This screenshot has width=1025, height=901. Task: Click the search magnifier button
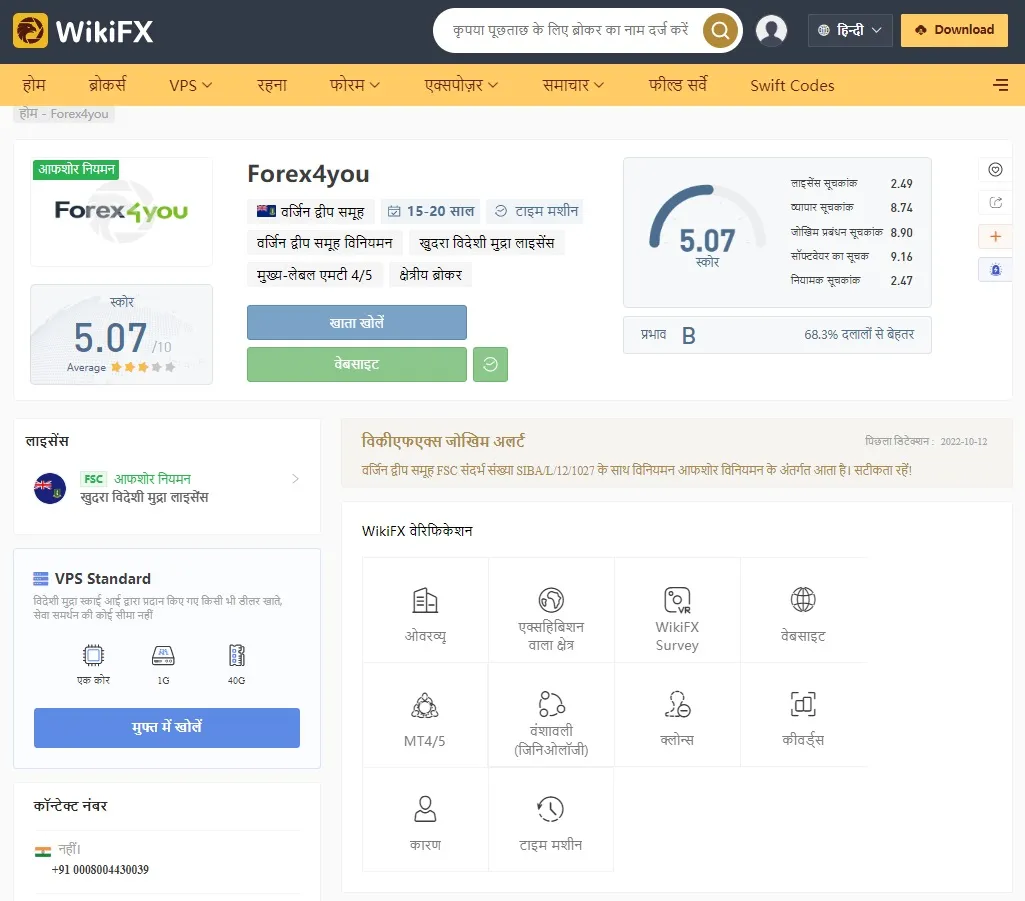pyautogui.click(x=720, y=30)
